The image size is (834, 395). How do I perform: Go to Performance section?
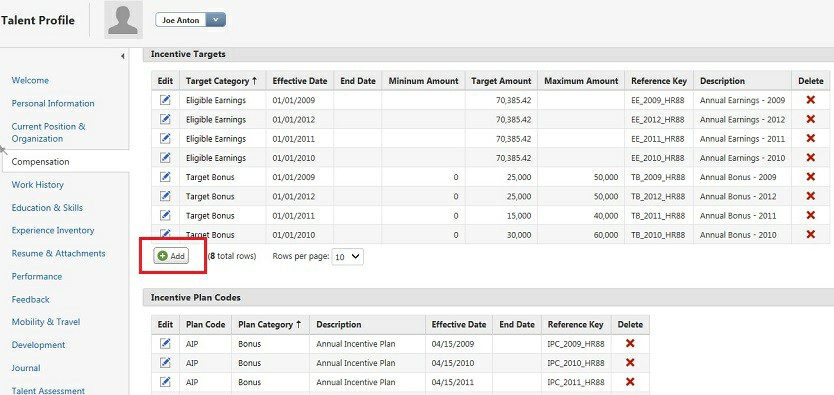click(37, 276)
